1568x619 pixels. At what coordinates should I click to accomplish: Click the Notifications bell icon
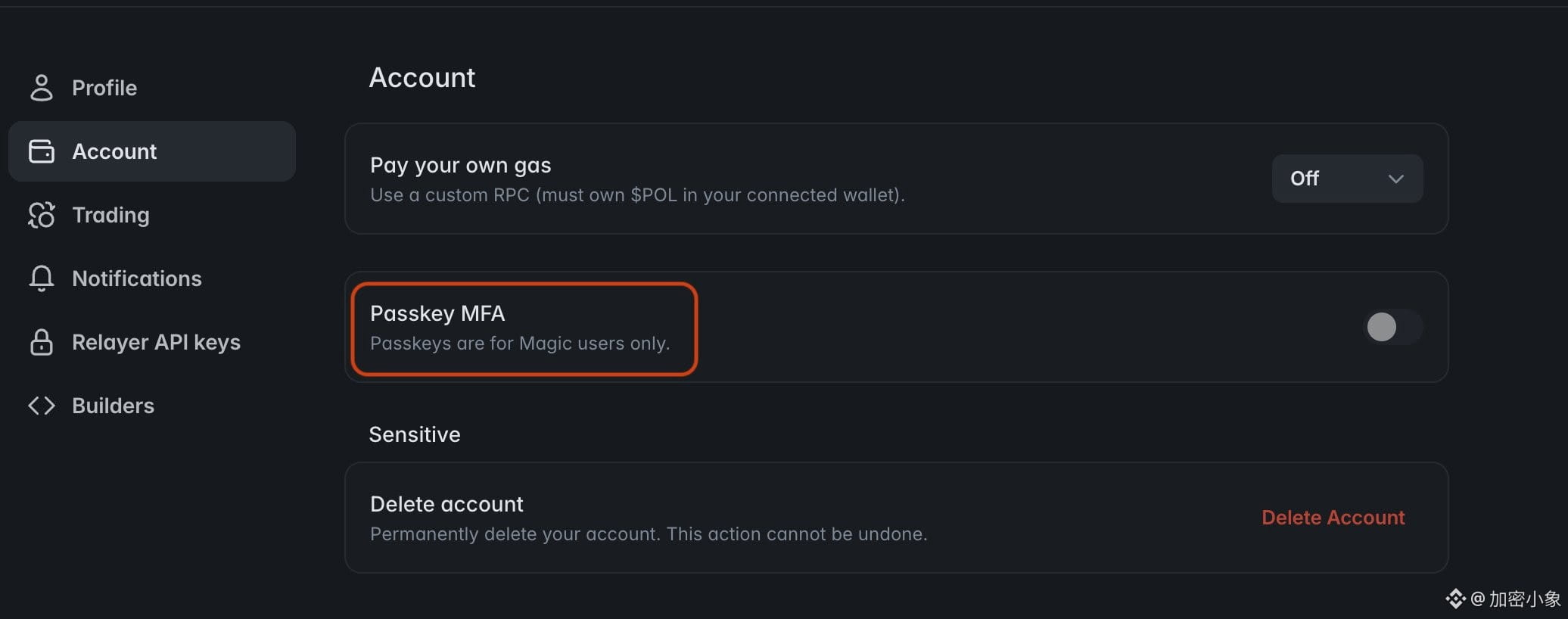pos(42,278)
